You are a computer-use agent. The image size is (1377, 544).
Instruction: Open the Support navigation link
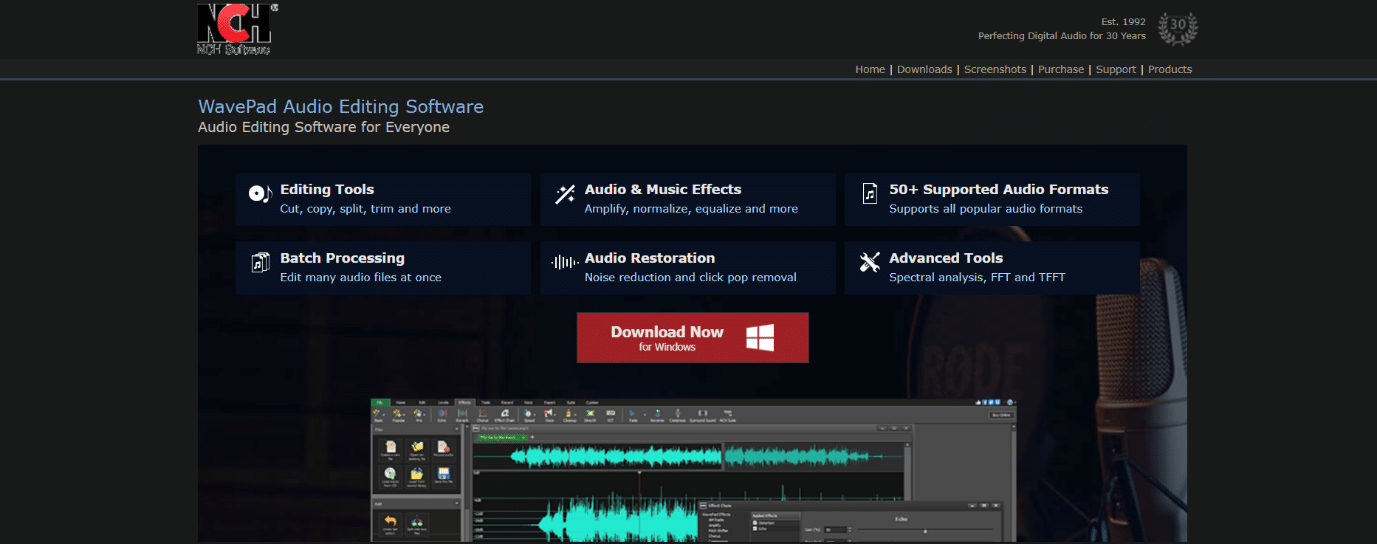(1116, 69)
